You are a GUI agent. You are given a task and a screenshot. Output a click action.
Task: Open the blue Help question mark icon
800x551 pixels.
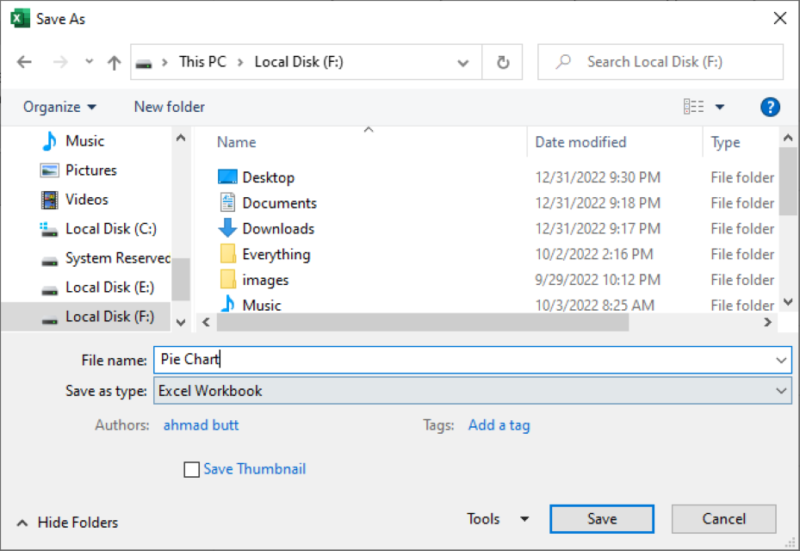769,107
